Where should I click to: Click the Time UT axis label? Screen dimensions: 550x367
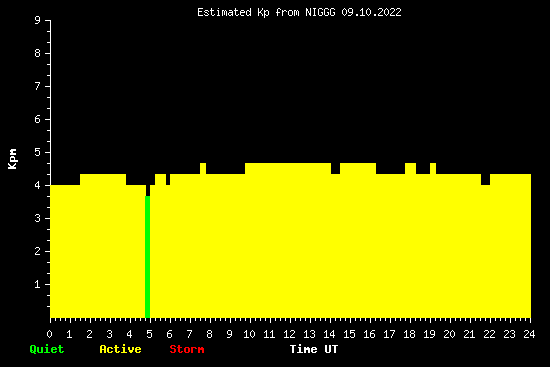click(x=314, y=349)
